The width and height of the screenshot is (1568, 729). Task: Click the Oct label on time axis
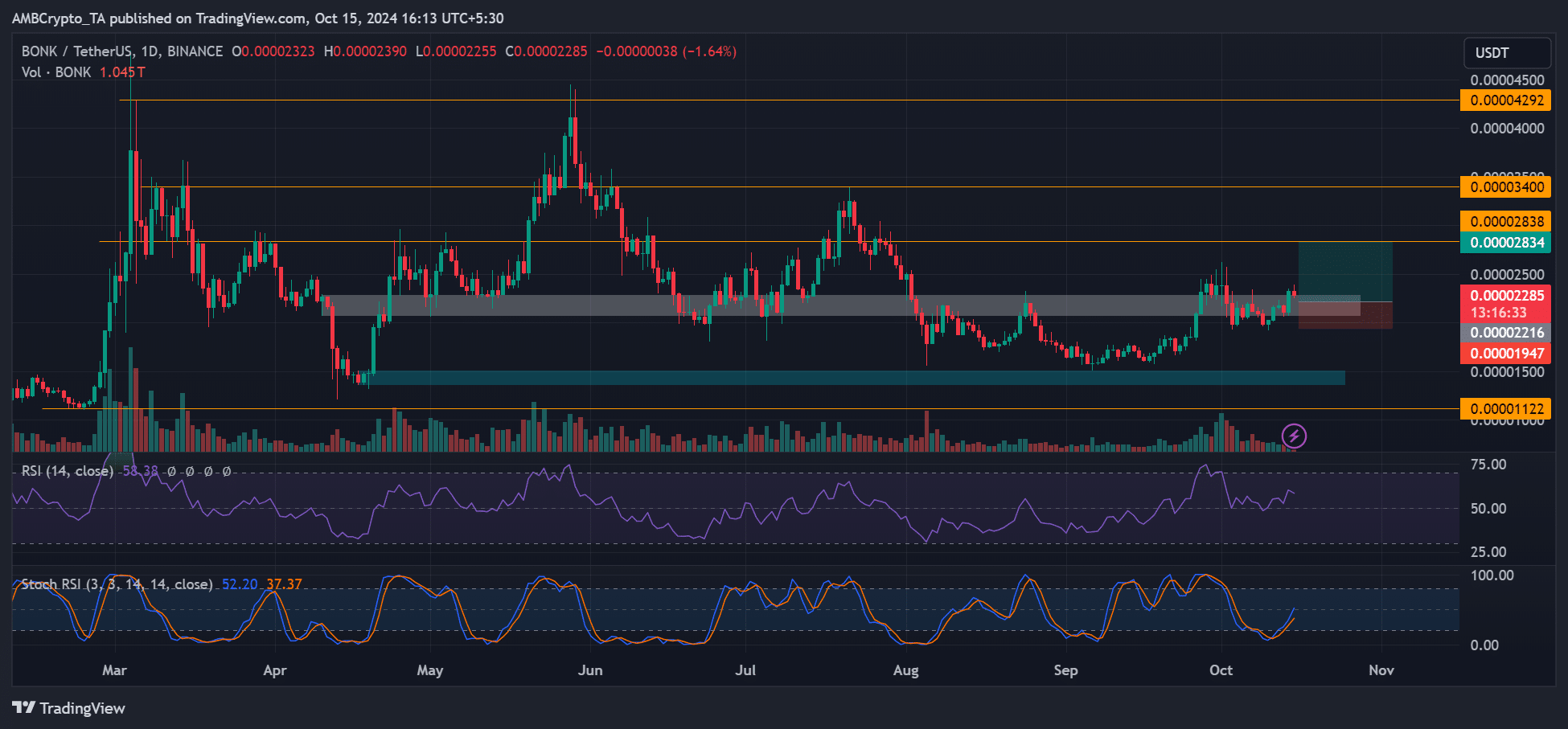1221,670
